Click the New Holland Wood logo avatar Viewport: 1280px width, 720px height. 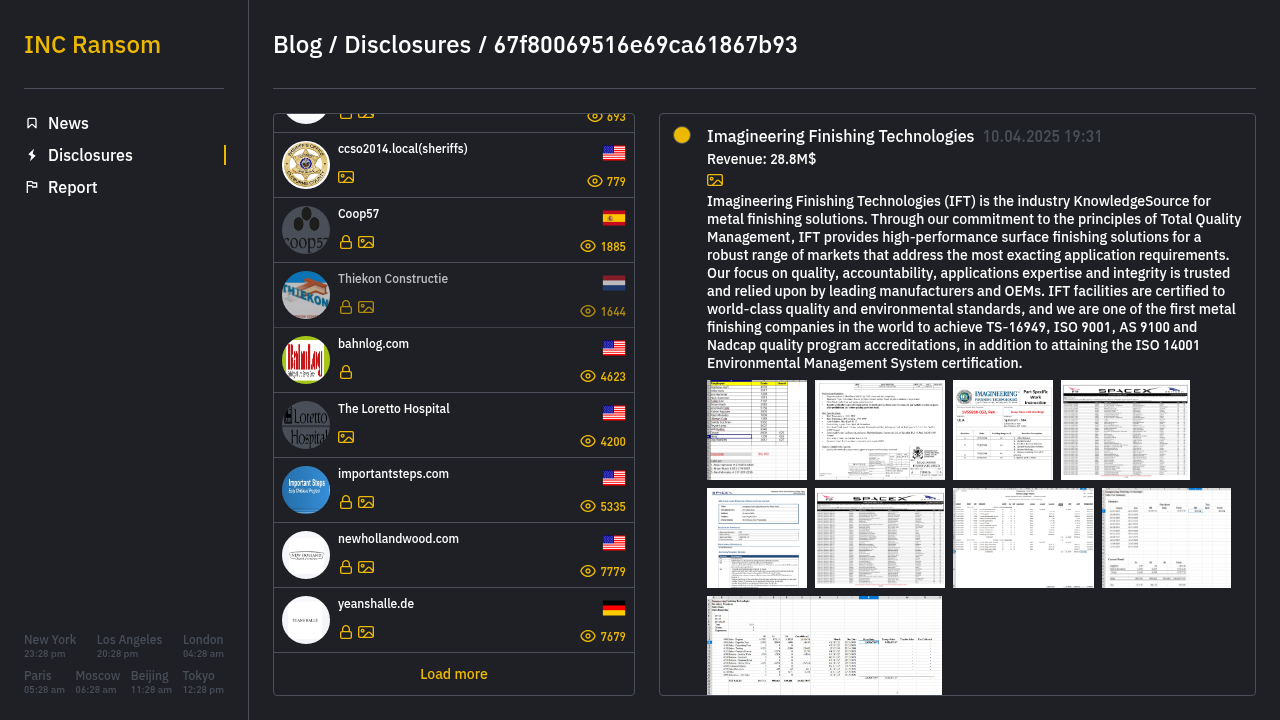point(306,555)
